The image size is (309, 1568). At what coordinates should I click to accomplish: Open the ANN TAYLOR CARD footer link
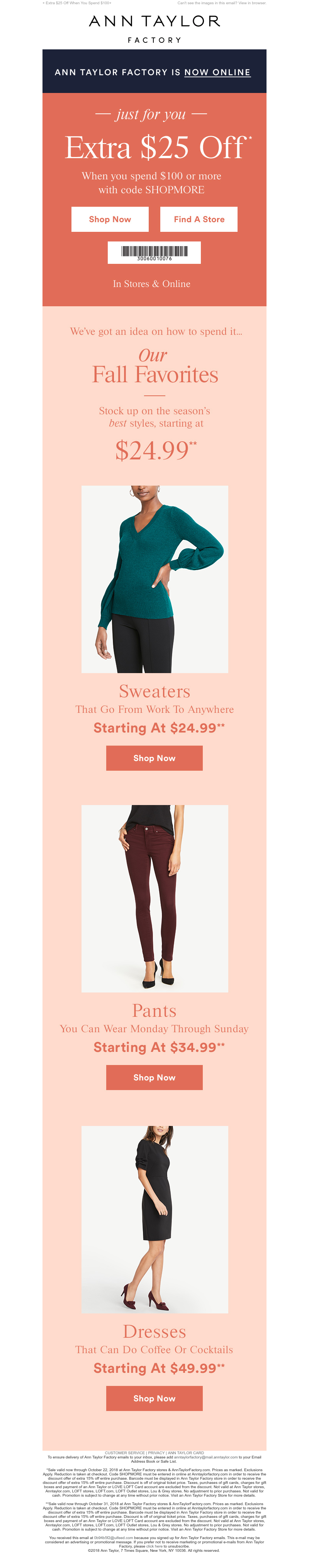coord(186,1453)
